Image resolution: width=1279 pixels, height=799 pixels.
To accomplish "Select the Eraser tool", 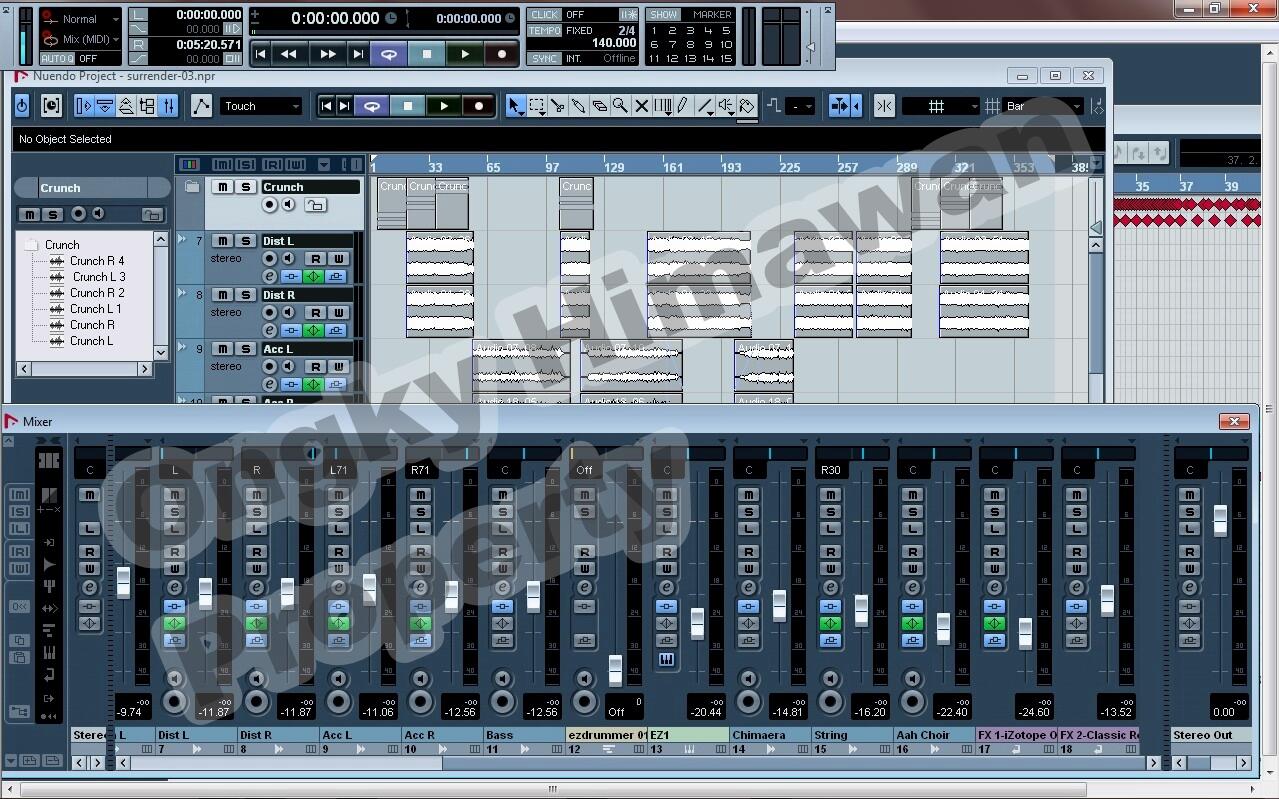I will click(x=601, y=104).
